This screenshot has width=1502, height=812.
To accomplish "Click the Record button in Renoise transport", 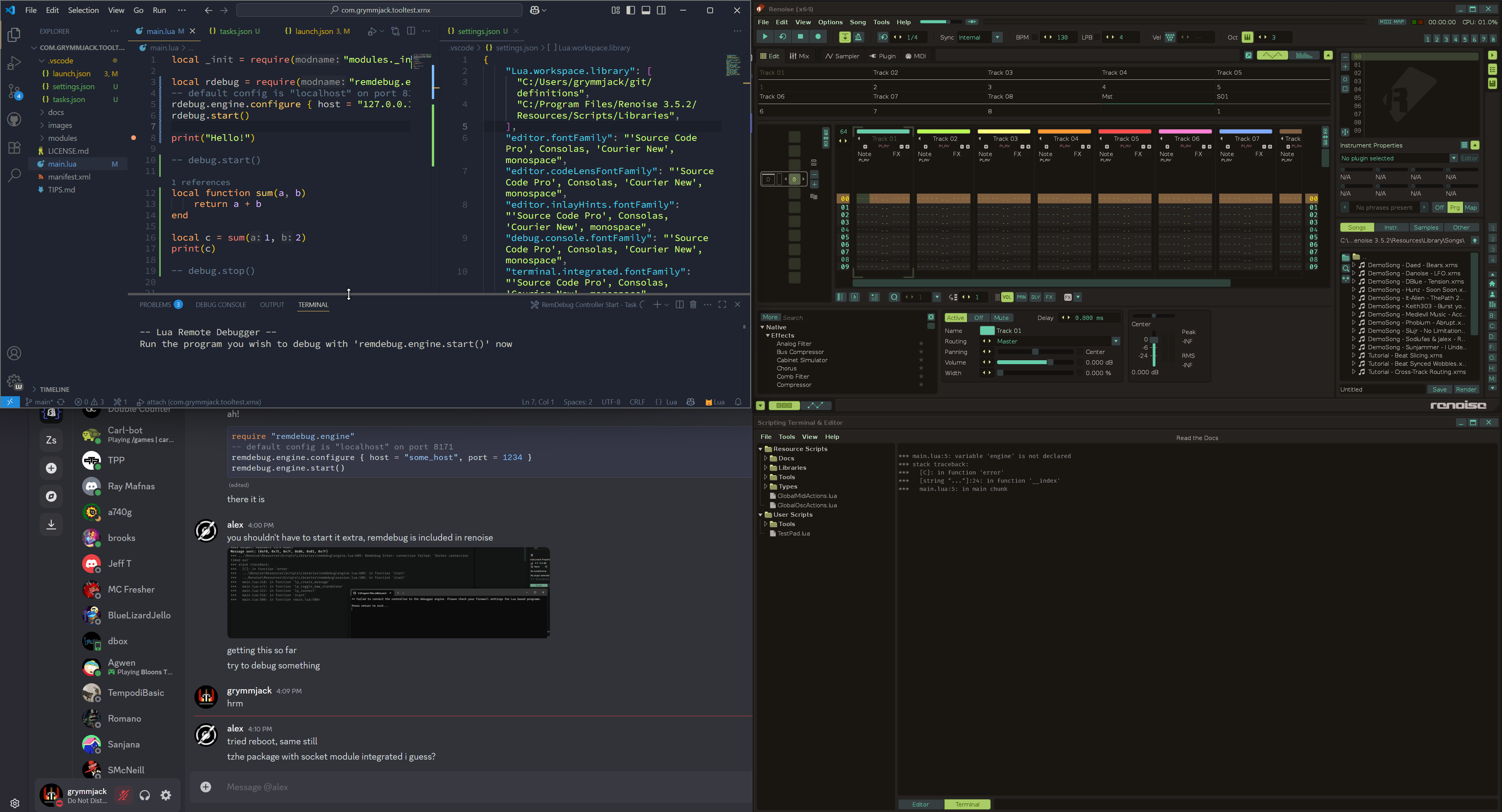I will [818, 37].
